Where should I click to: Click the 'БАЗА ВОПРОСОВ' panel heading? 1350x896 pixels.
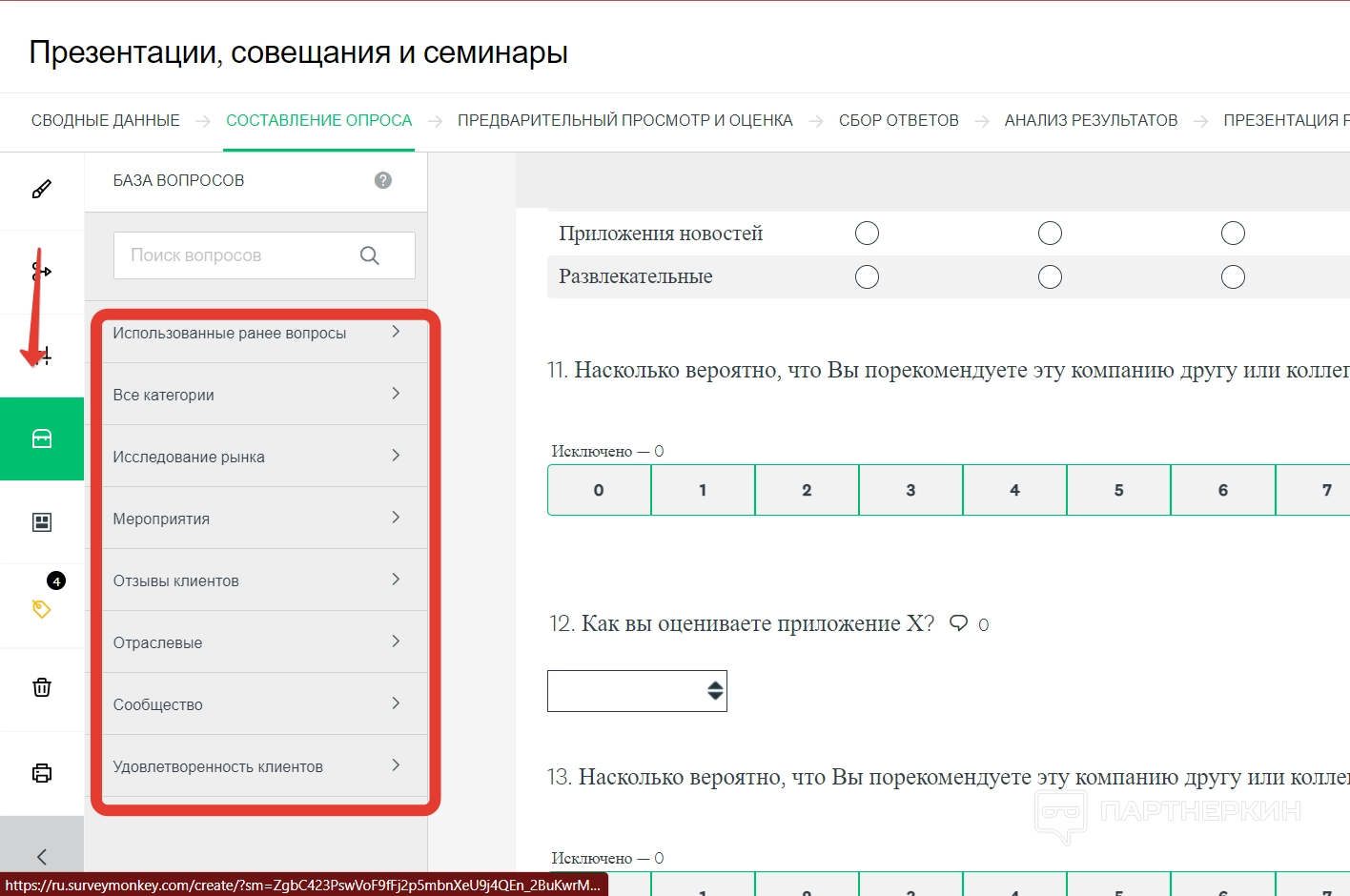pos(178,180)
